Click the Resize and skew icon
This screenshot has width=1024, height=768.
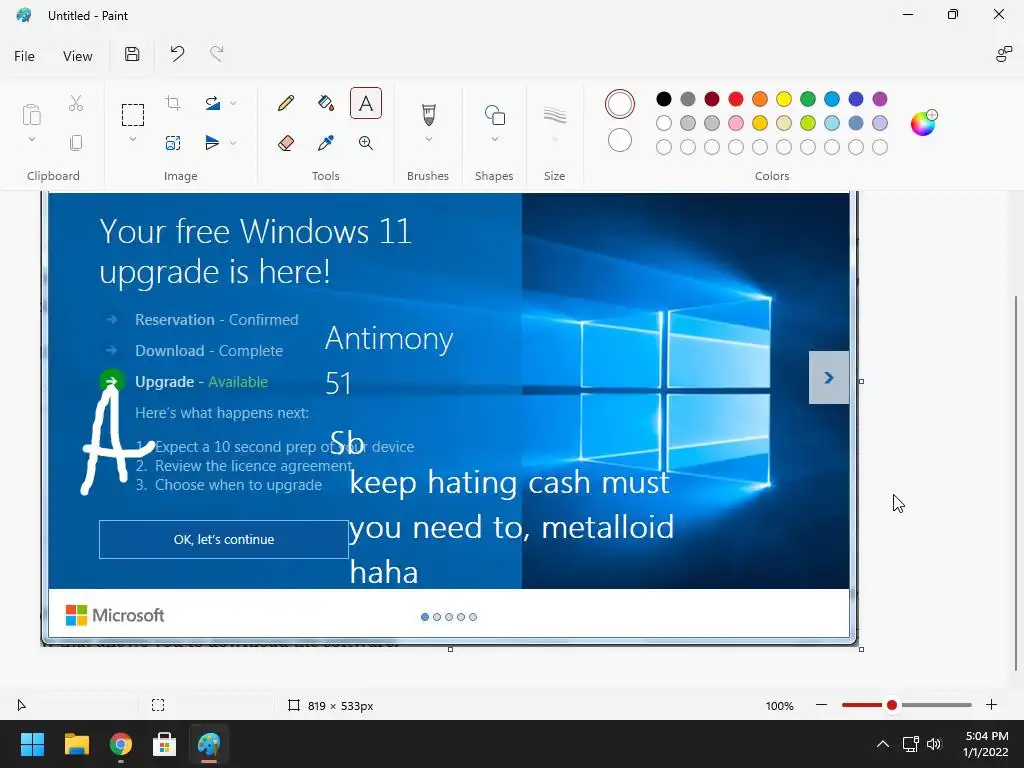(173, 143)
